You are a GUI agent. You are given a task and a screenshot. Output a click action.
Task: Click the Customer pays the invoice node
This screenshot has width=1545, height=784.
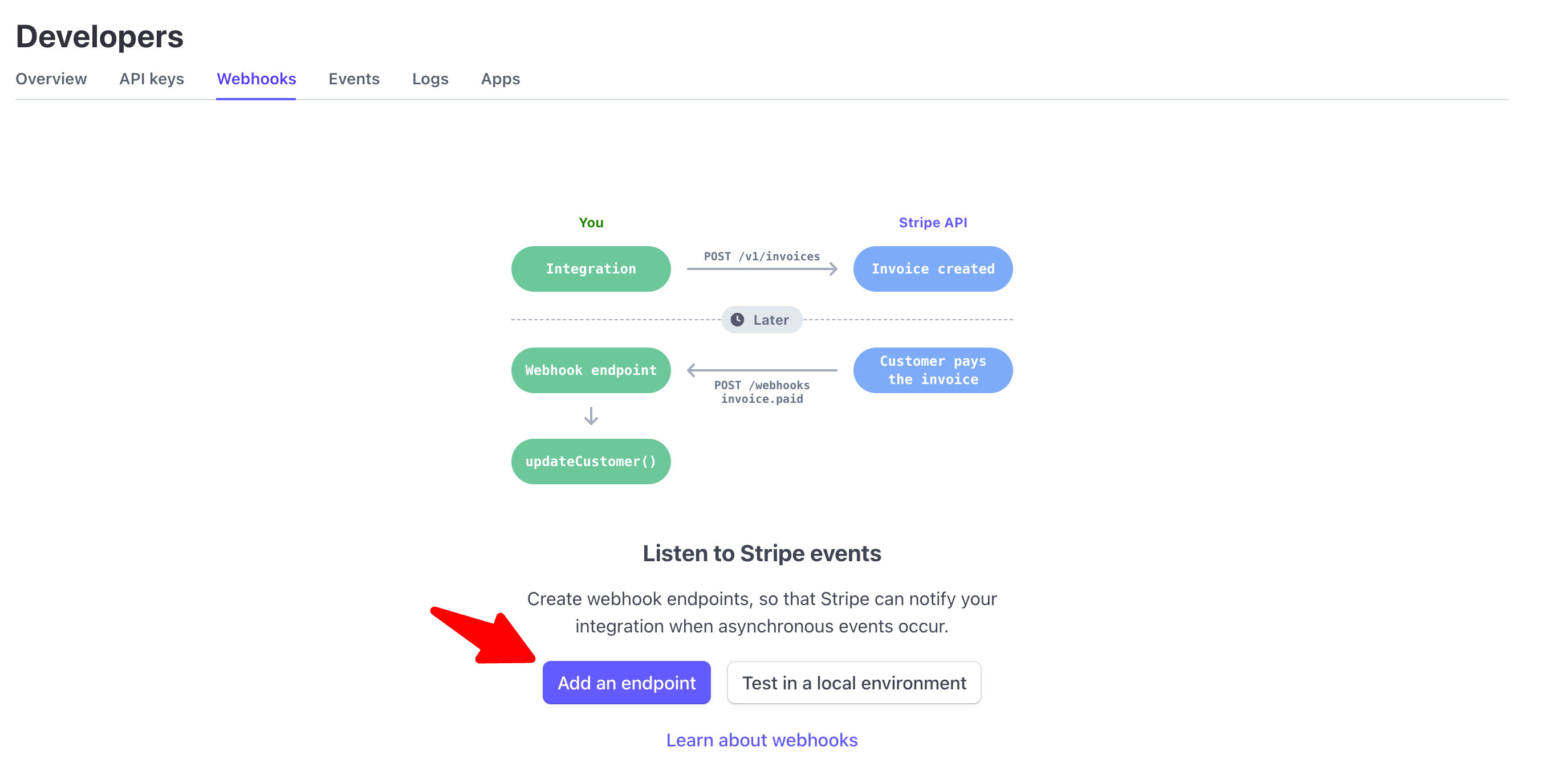pyautogui.click(x=933, y=370)
